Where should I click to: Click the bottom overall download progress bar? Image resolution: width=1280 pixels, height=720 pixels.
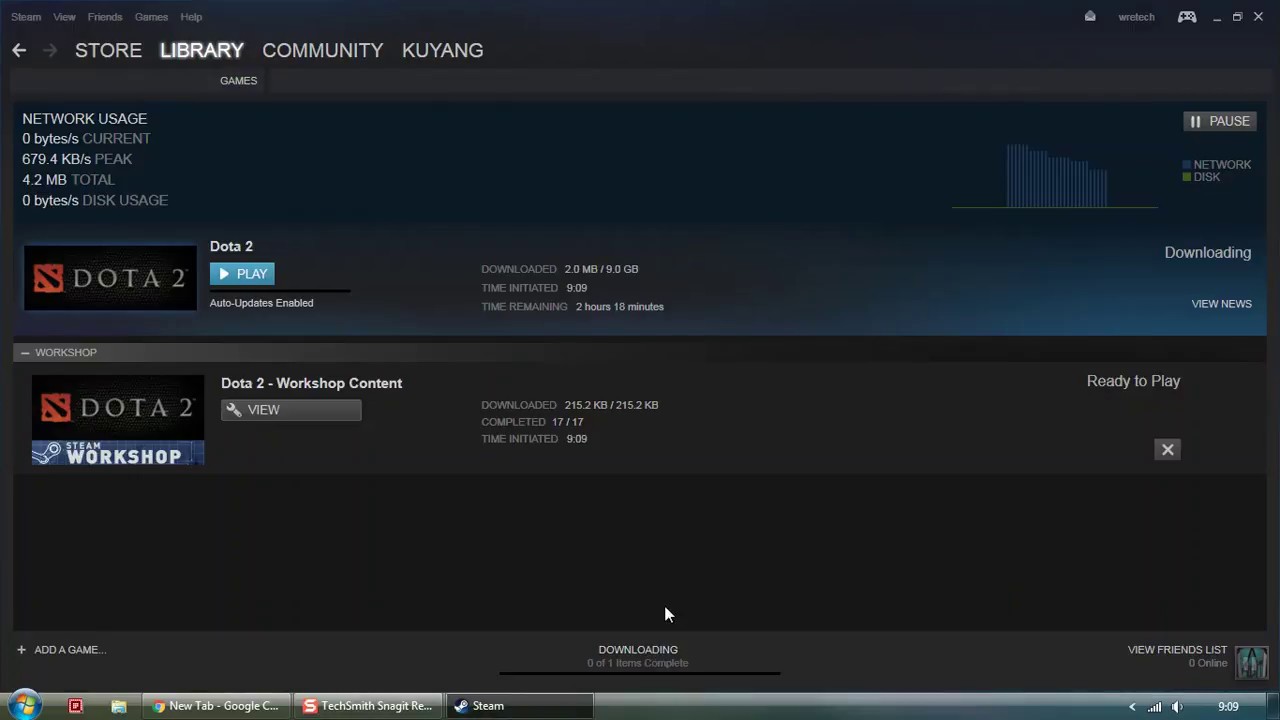click(640, 673)
